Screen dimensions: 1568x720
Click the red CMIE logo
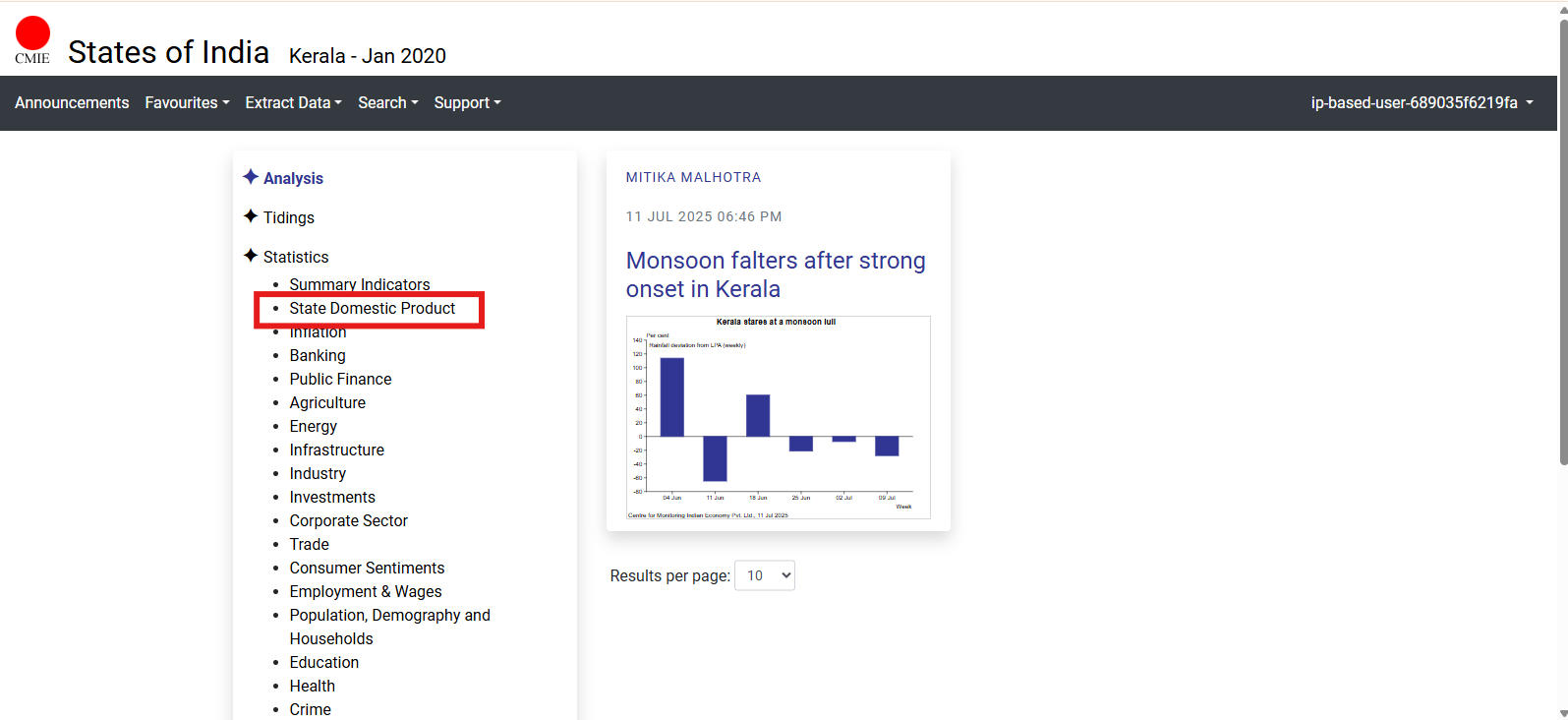click(x=32, y=39)
